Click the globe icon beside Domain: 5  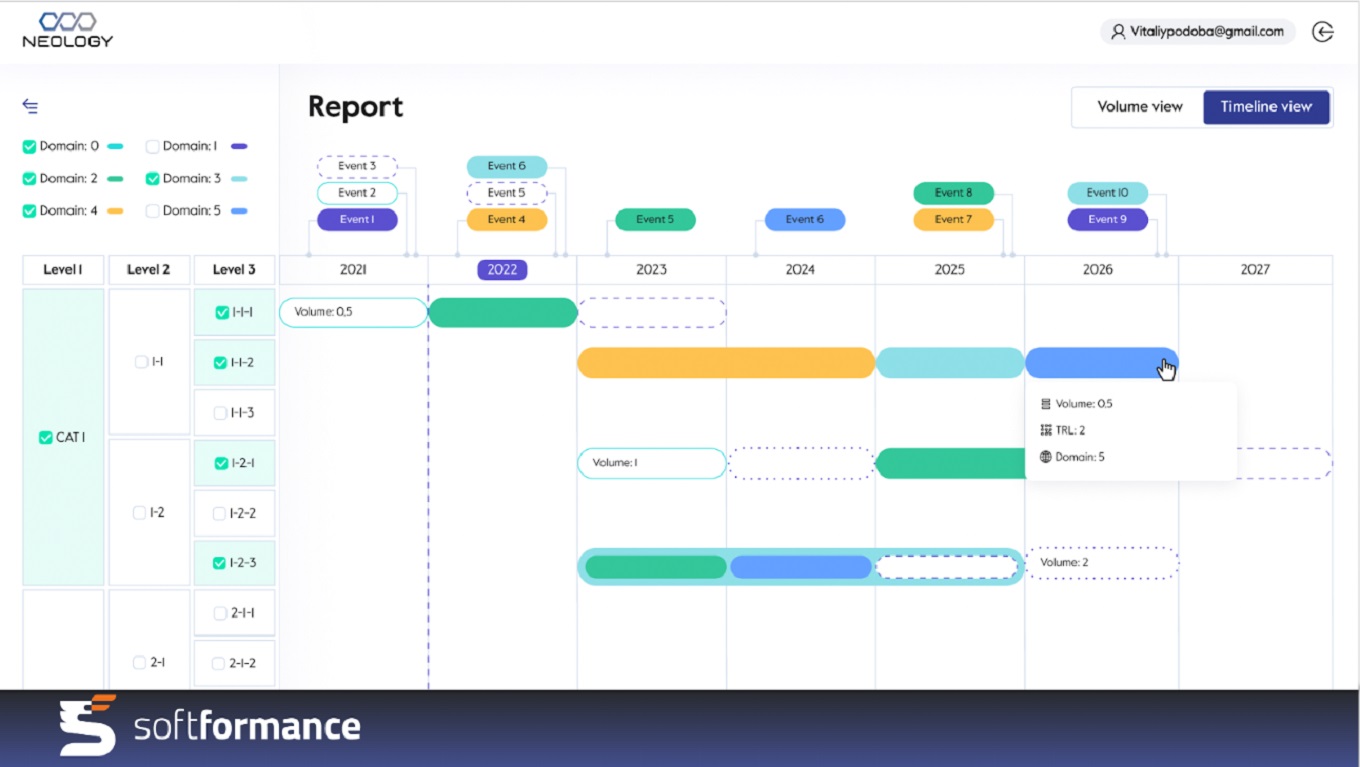[1046, 457]
